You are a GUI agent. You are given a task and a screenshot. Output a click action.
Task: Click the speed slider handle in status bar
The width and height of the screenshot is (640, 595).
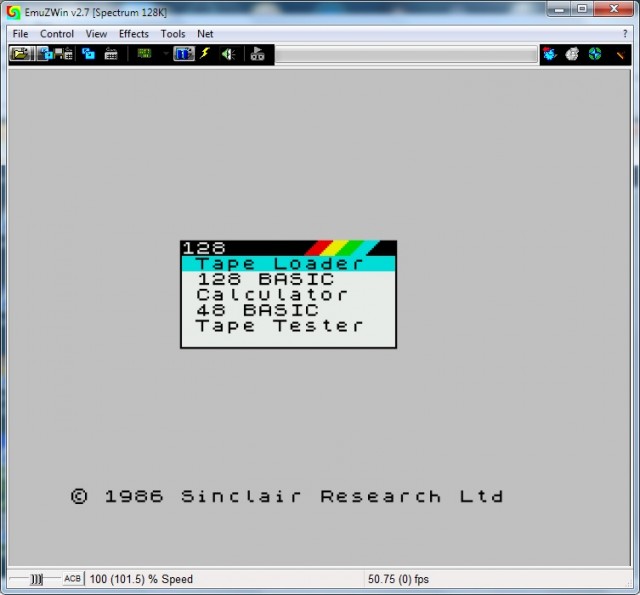pos(36,579)
